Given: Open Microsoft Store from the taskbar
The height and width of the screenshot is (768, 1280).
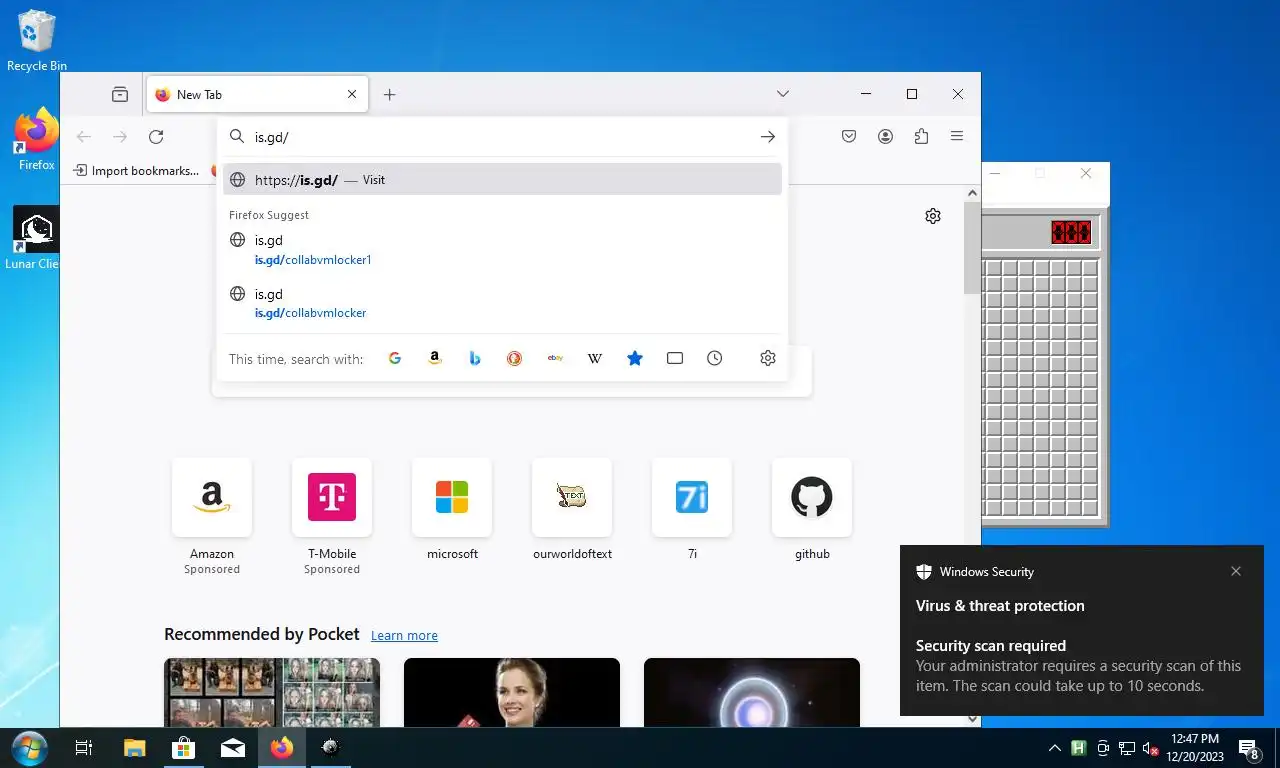Looking at the screenshot, I should pyautogui.click(x=183, y=748).
